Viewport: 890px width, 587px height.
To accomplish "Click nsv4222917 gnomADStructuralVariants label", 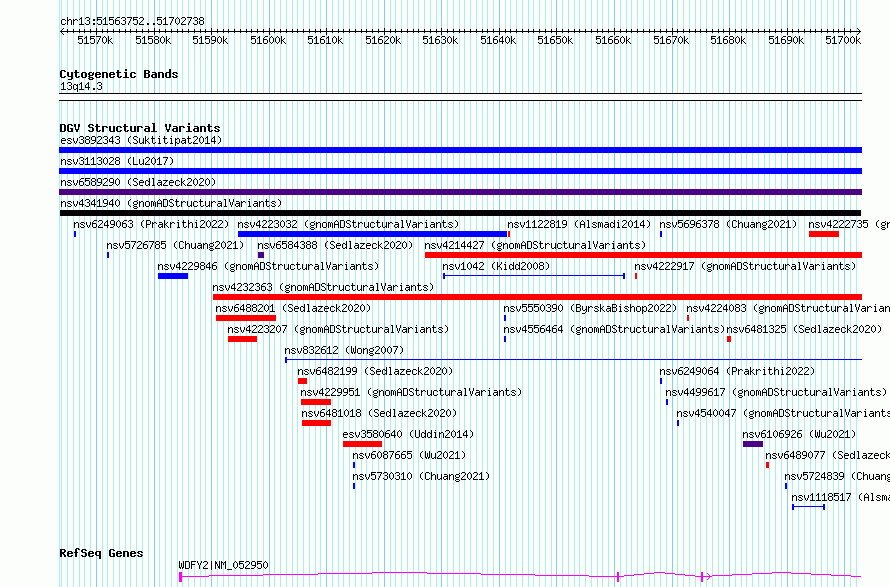I will click(745, 266).
